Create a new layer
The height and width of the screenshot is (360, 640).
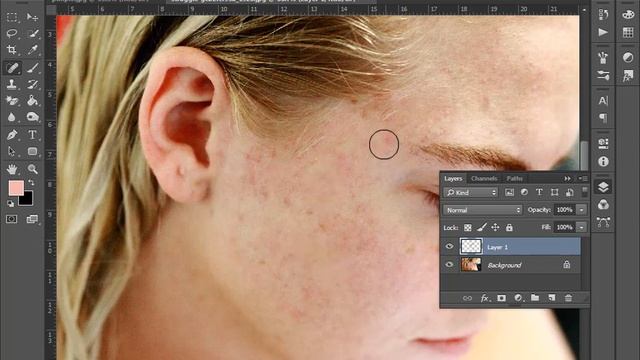point(552,298)
